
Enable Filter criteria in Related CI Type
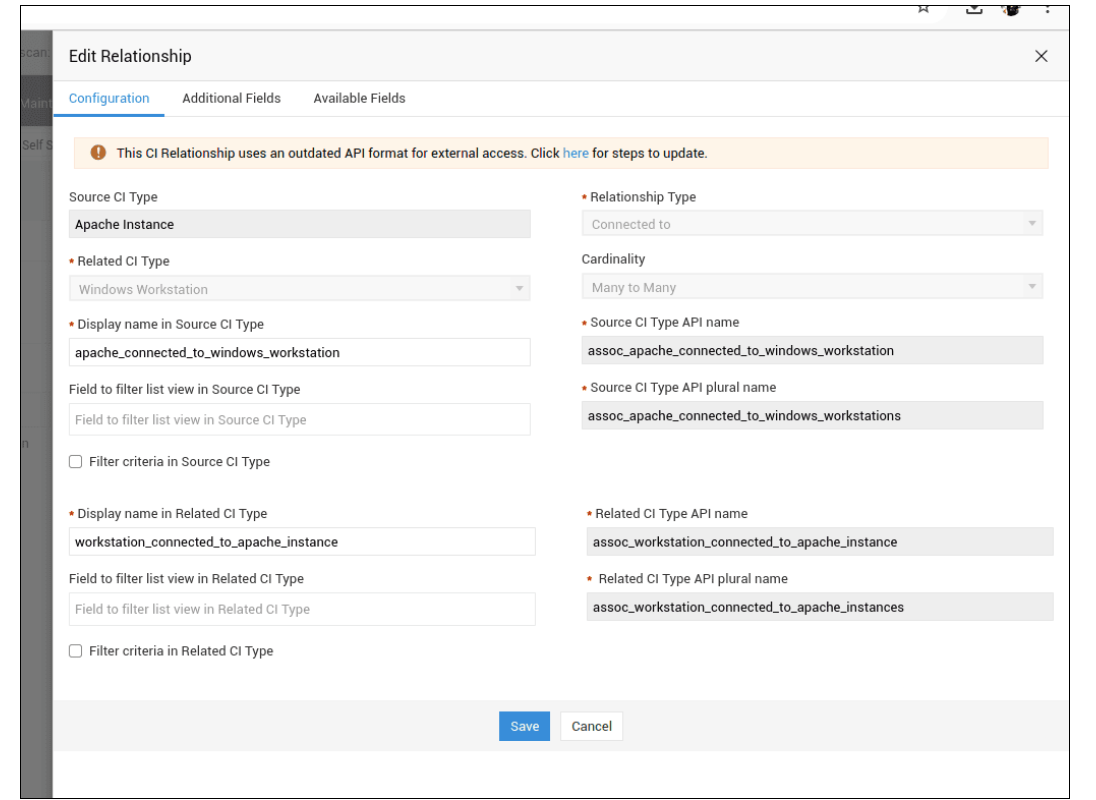76,651
